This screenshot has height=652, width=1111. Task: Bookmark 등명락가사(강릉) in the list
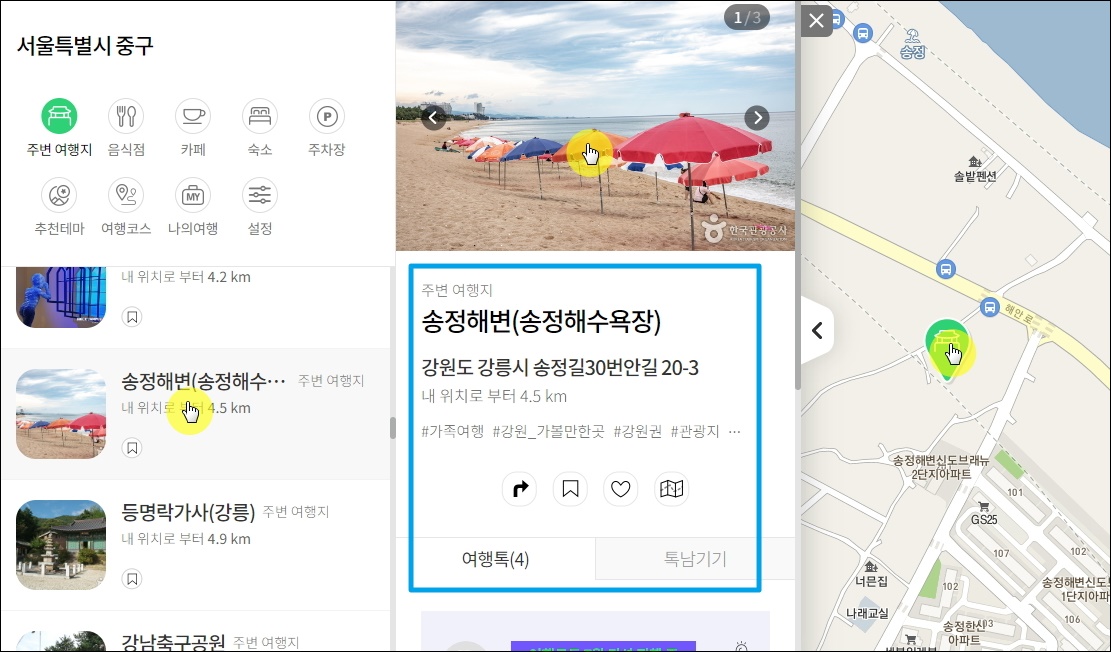coord(132,579)
